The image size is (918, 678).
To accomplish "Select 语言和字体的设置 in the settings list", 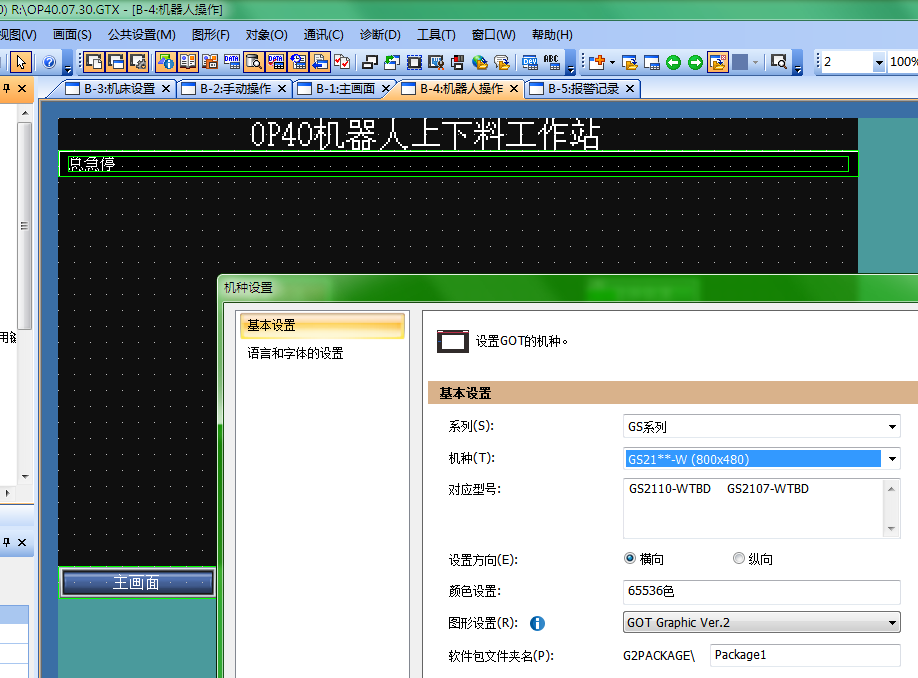I will pos(296,353).
